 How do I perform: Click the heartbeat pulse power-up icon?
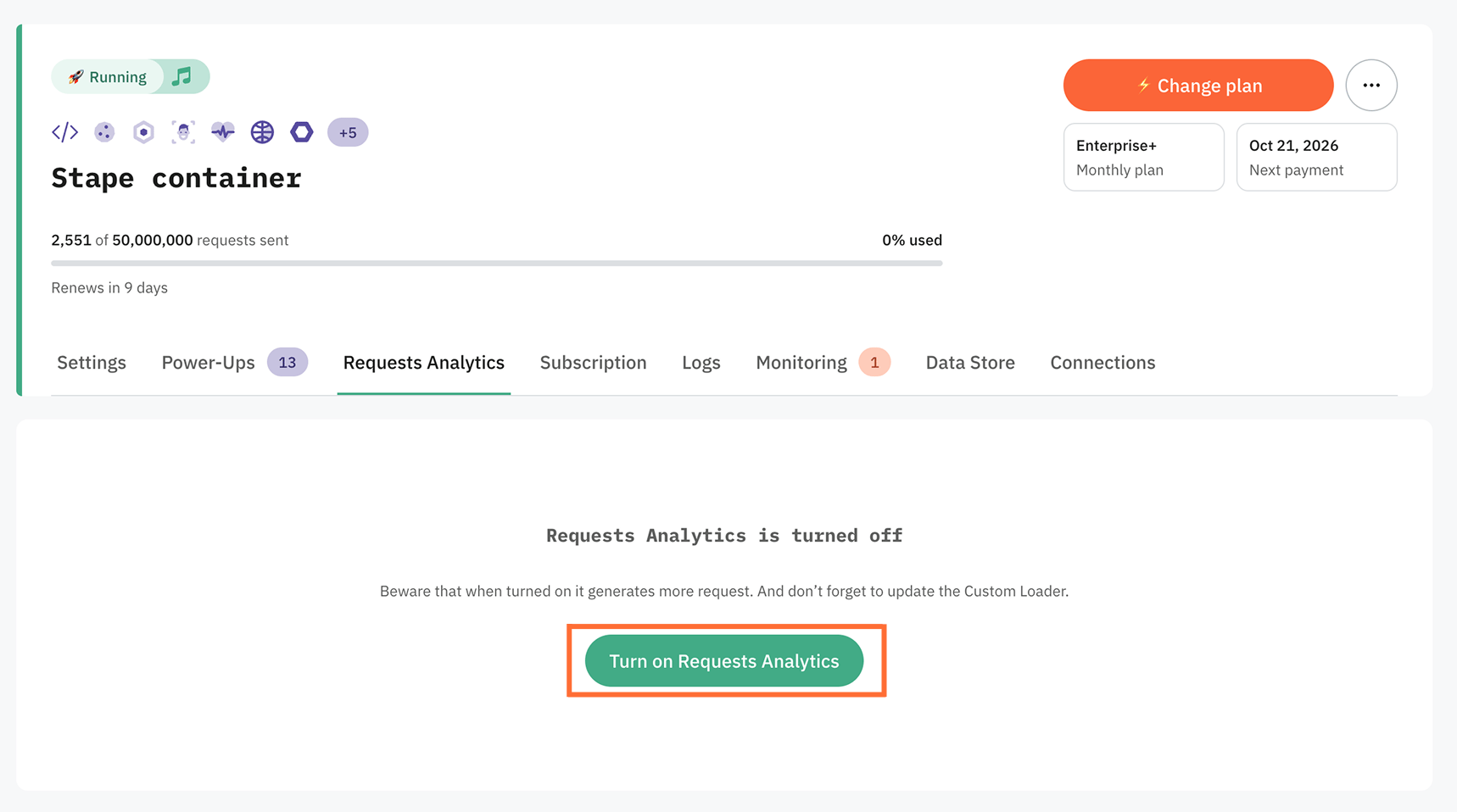point(223,132)
